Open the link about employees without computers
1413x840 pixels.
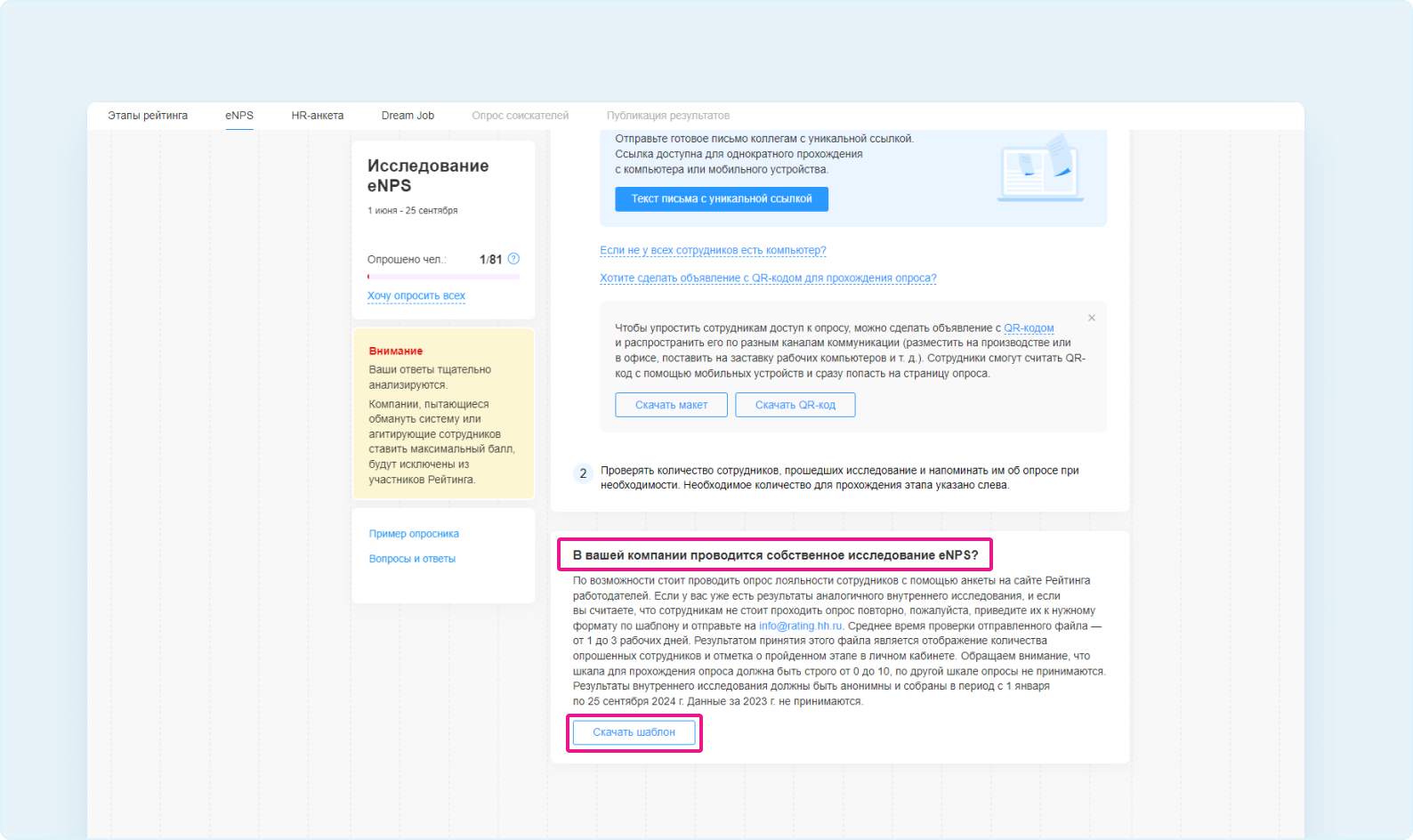pyautogui.click(x=713, y=251)
